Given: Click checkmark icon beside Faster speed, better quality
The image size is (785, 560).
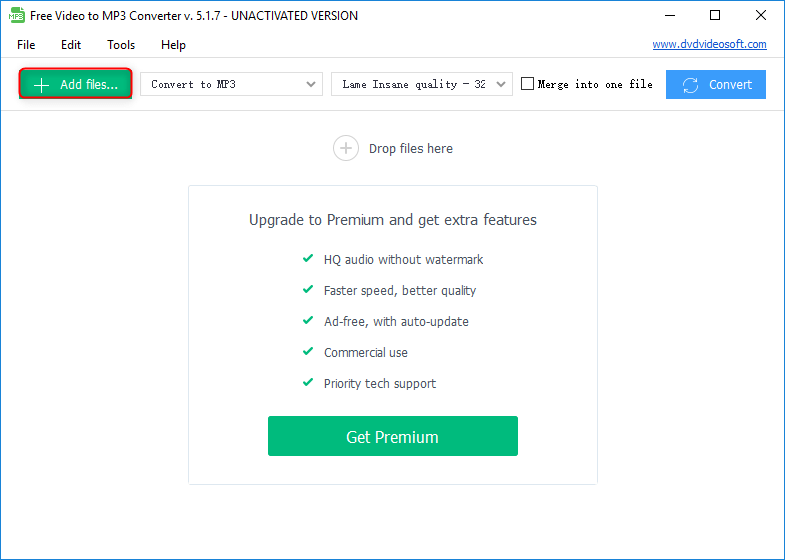Looking at the screenshot, I should pos(308,289).
